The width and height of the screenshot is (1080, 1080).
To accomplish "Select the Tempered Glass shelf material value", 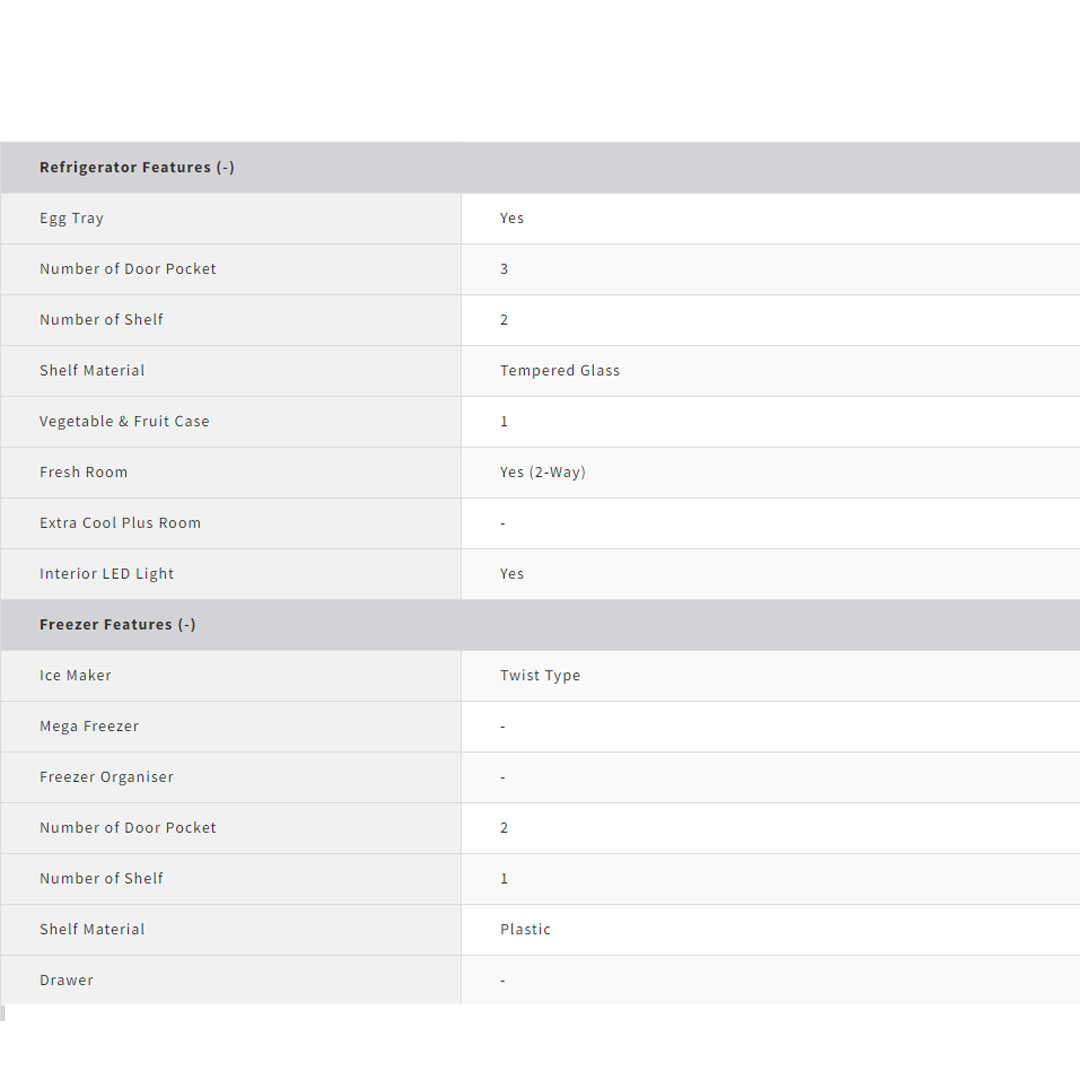I will (560, 370).
